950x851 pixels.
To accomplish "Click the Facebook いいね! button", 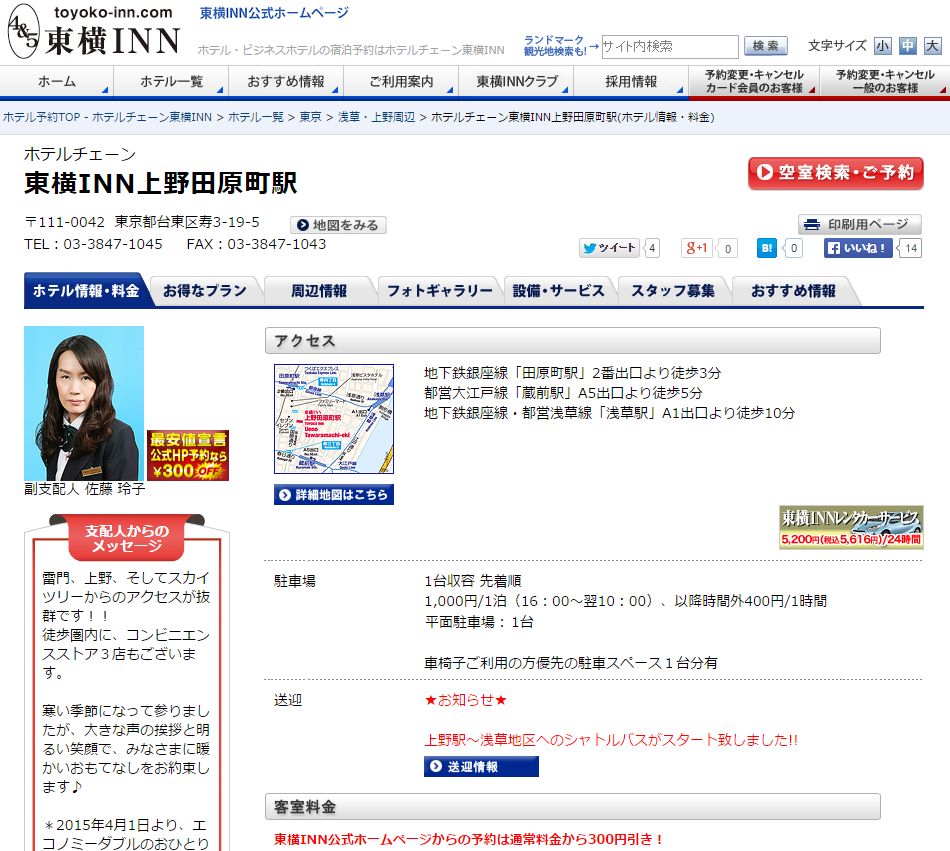I will pos(858,248).
